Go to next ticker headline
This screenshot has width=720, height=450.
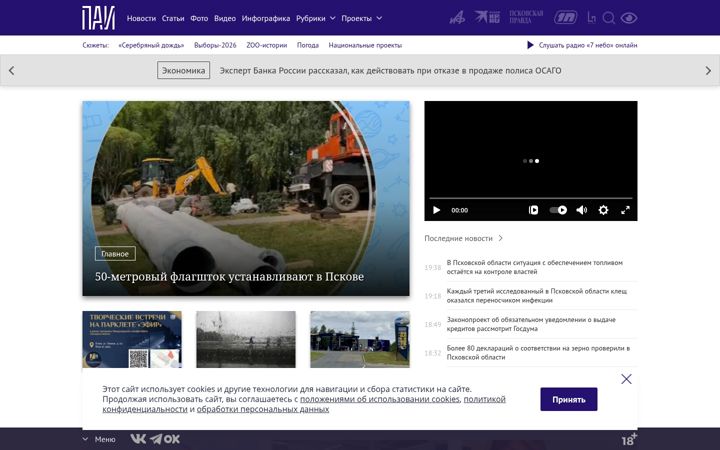[708, 71]
